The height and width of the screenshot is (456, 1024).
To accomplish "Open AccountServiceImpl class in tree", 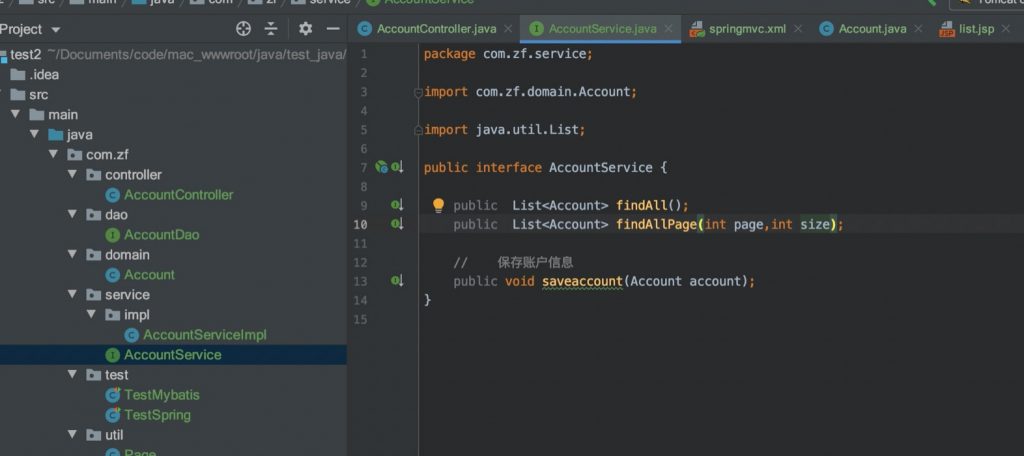I will tap(204, 334).
